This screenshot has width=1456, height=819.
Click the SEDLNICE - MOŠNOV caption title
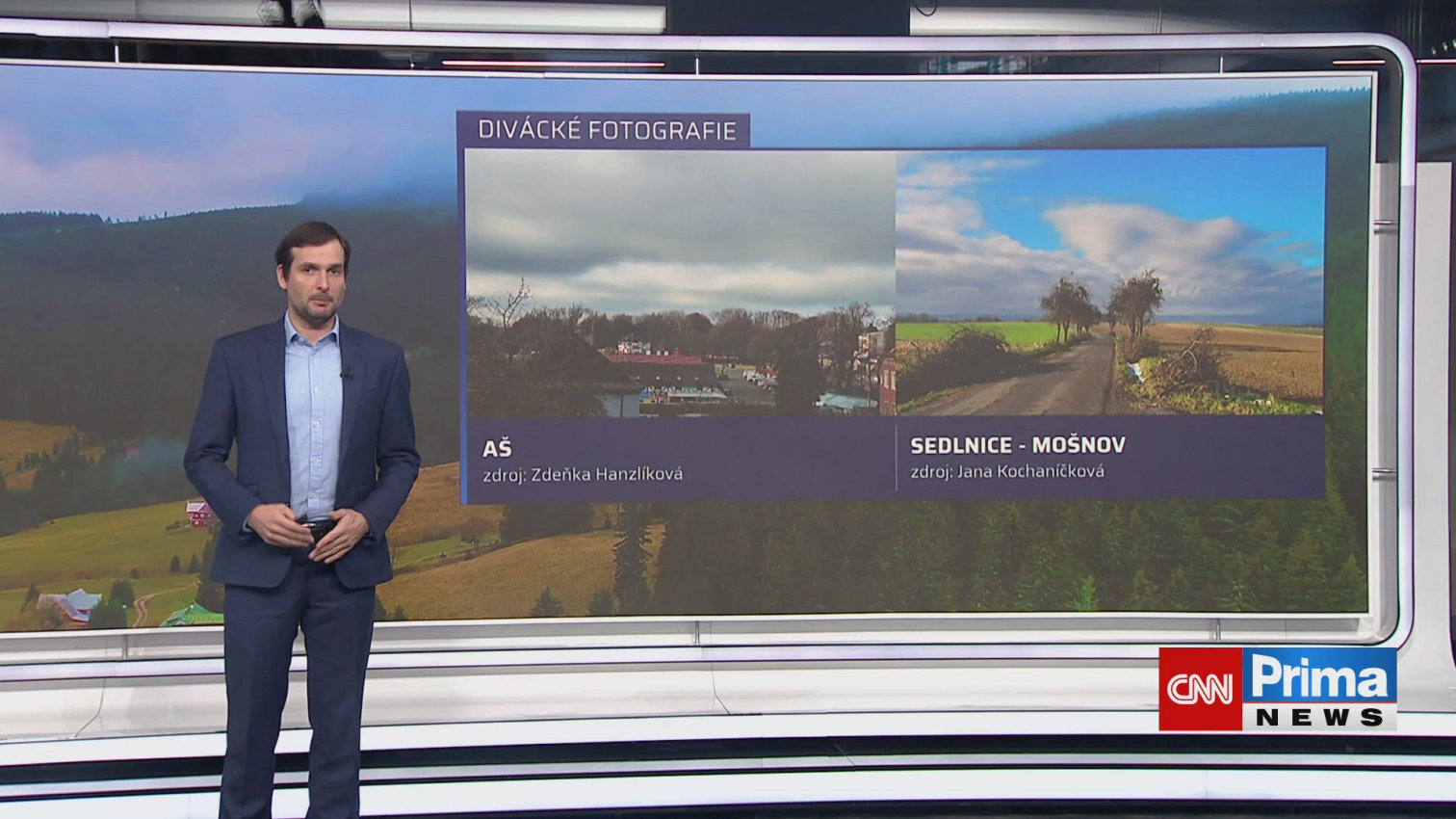pos(1017,445)
